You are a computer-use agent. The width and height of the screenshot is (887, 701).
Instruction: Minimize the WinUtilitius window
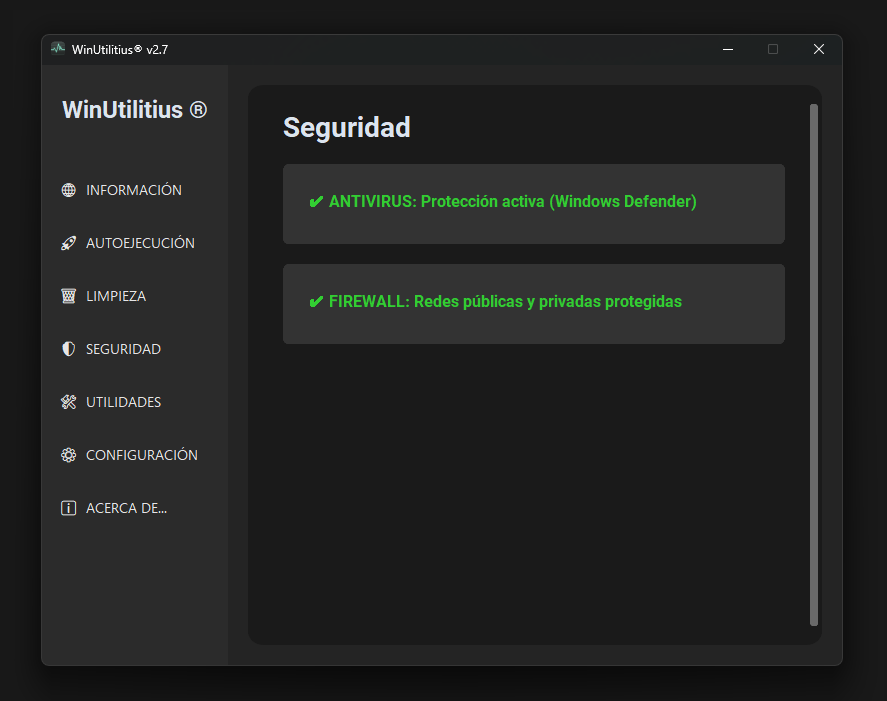coord(728,49)
